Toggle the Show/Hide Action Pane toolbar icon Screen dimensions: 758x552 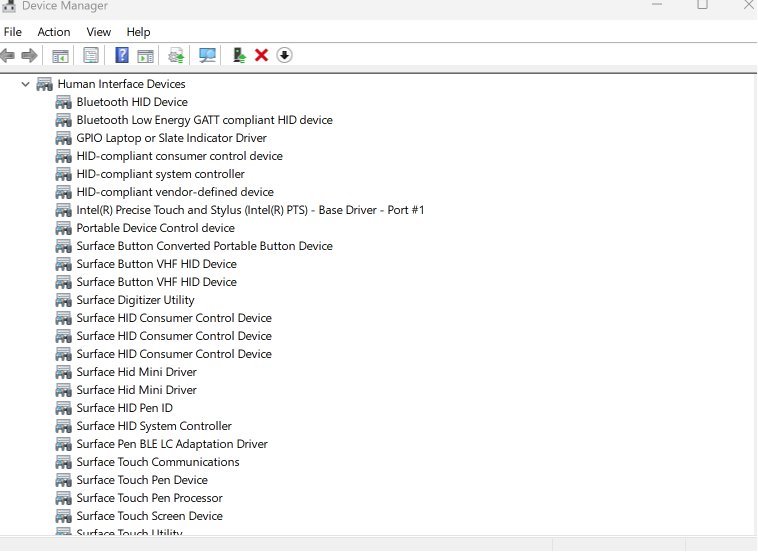[146, 56]
